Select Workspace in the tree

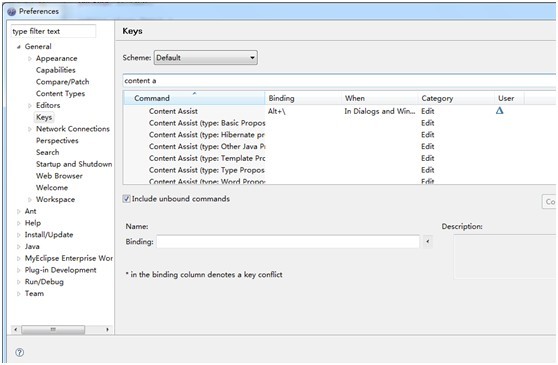pyautogui.click(x=55, y=199)
